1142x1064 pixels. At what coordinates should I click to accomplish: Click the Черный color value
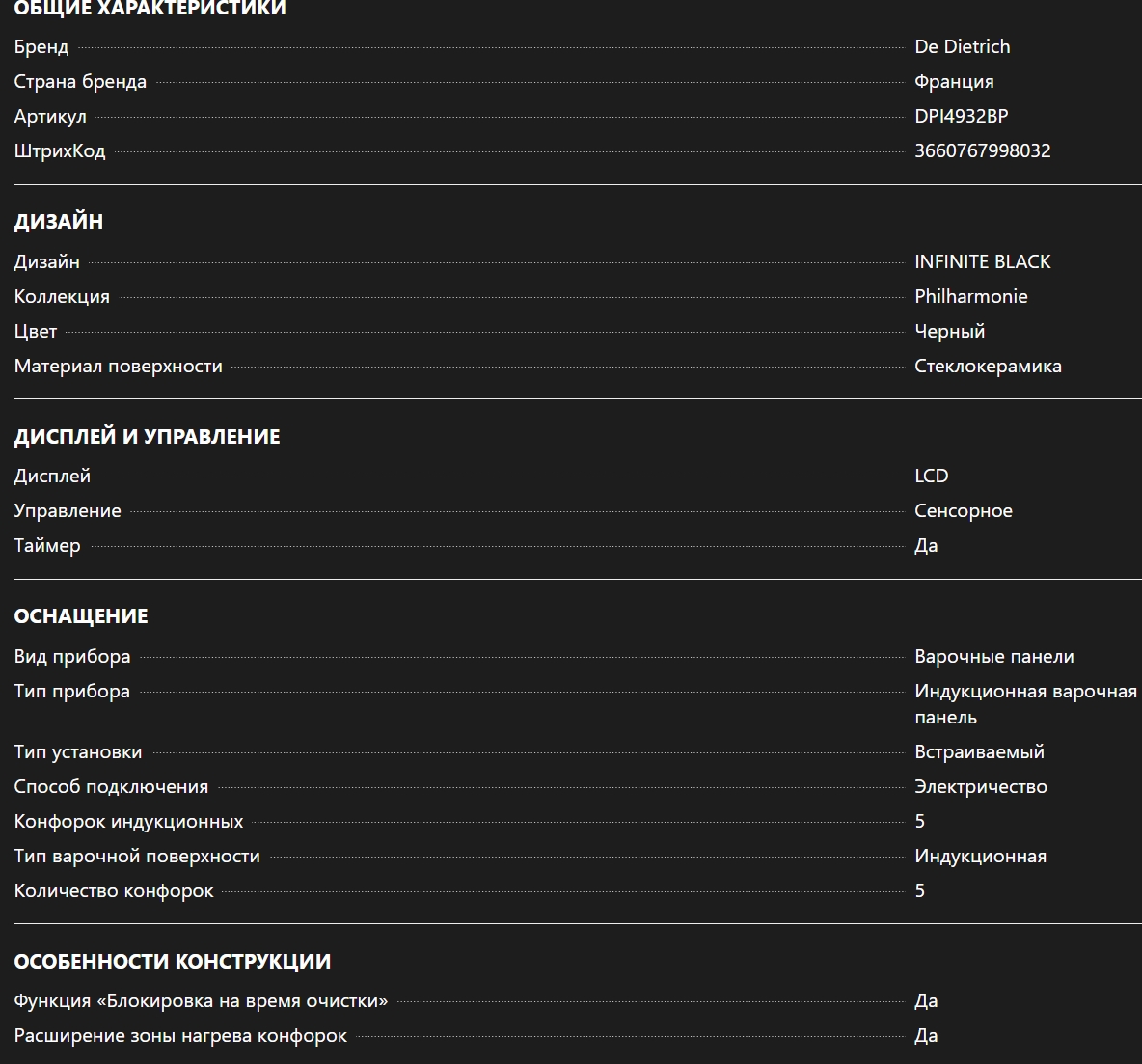pyautogui.click(x=949, y=331)
